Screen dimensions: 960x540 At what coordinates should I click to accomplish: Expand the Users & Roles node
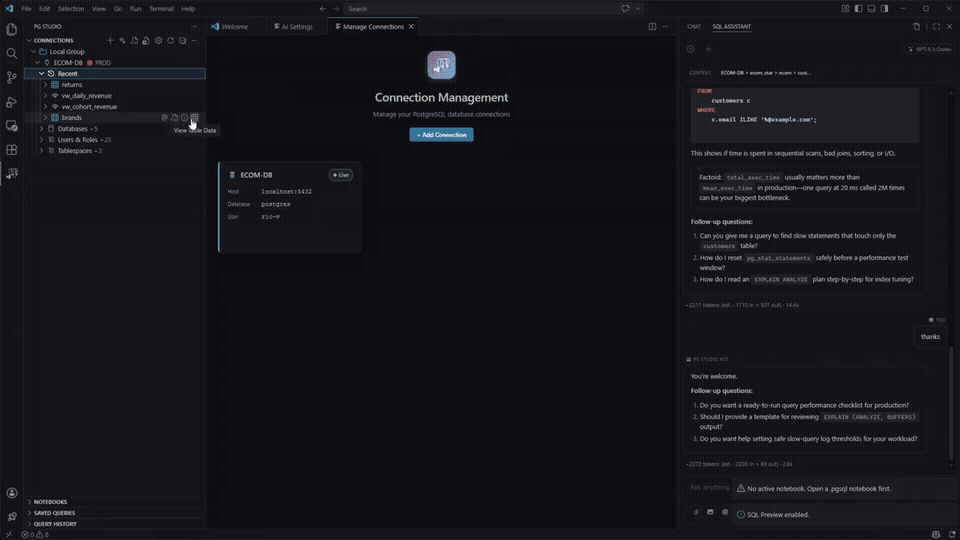click(x=41, y=140)
